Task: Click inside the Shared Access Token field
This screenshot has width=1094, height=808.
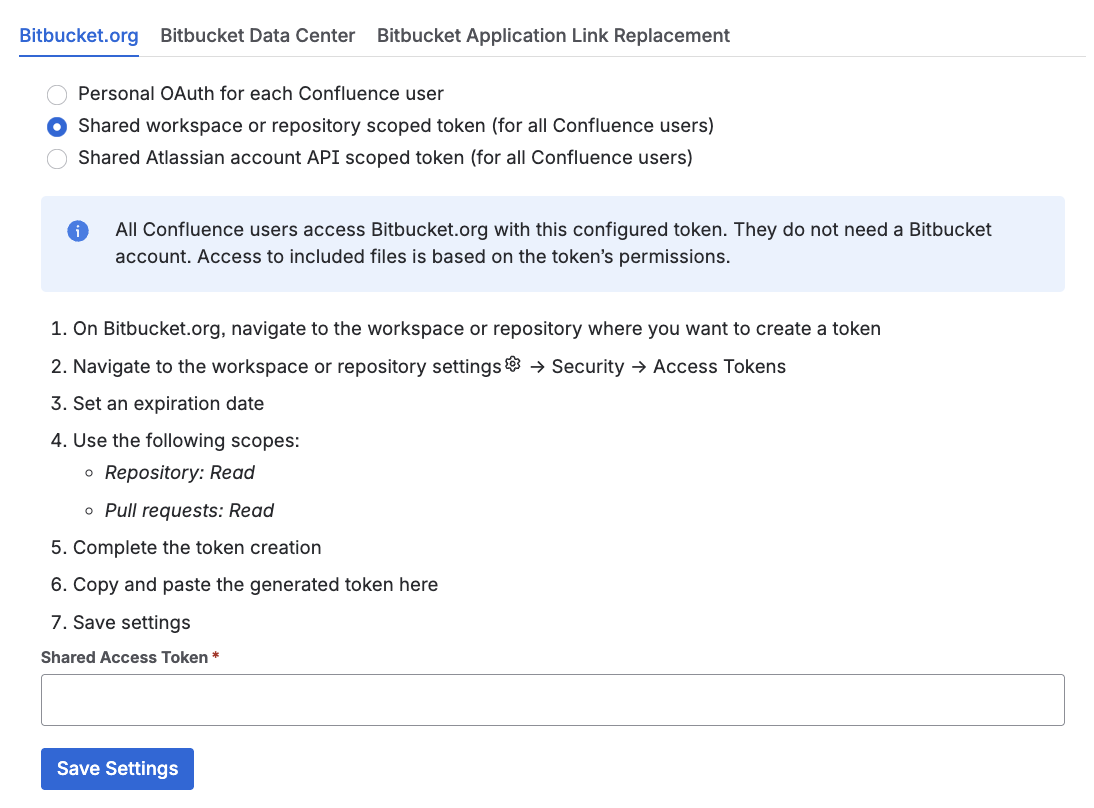Action: [x=553, y=699]
